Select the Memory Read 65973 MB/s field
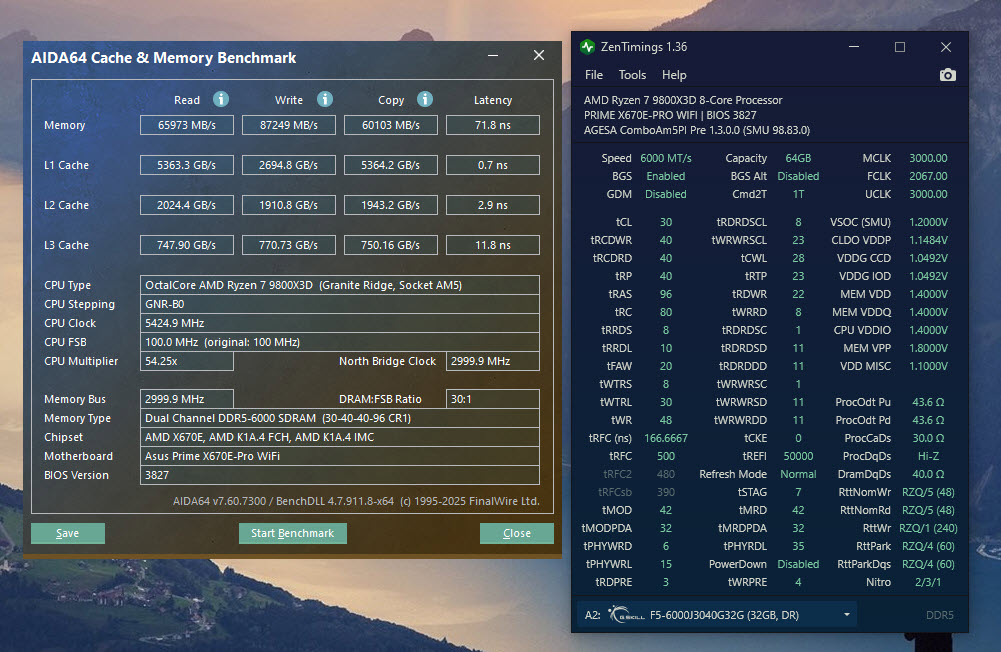This screenshot has height=652, width=1001. click(x=186, y=125)
